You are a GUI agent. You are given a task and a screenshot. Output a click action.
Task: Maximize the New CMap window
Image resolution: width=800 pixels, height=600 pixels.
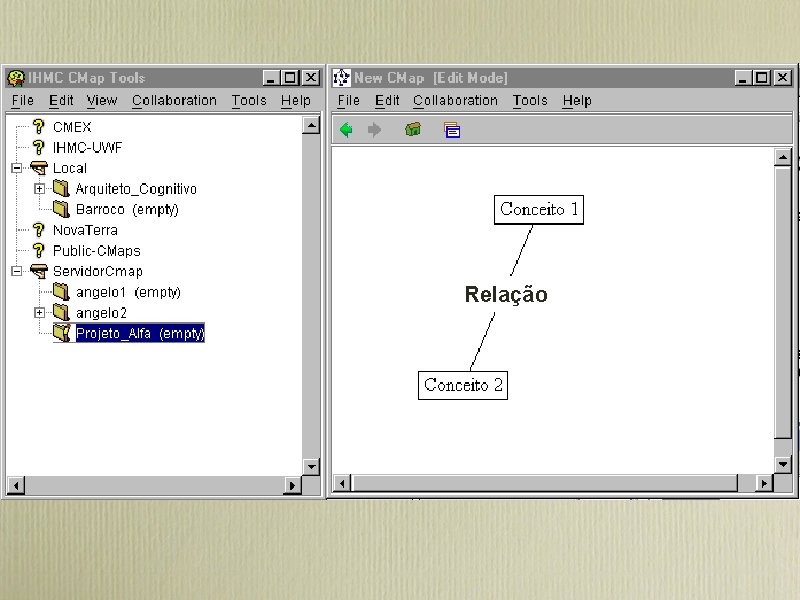pyautogui.click(x=762, y=78)
